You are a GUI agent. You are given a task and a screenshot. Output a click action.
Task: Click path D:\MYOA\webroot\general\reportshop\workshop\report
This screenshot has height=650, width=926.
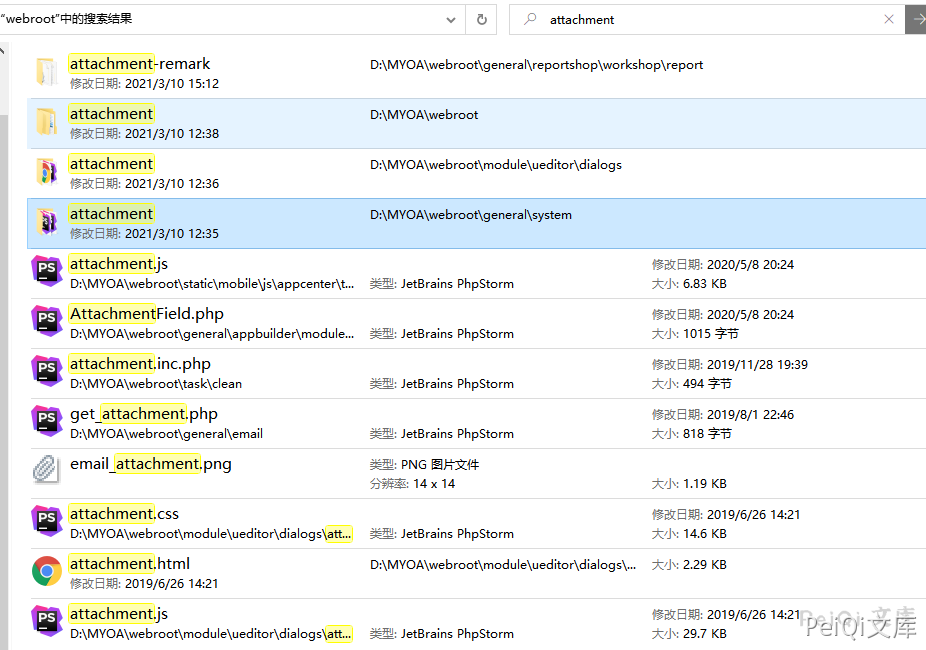pyautogui.click(x=536, y=65)
